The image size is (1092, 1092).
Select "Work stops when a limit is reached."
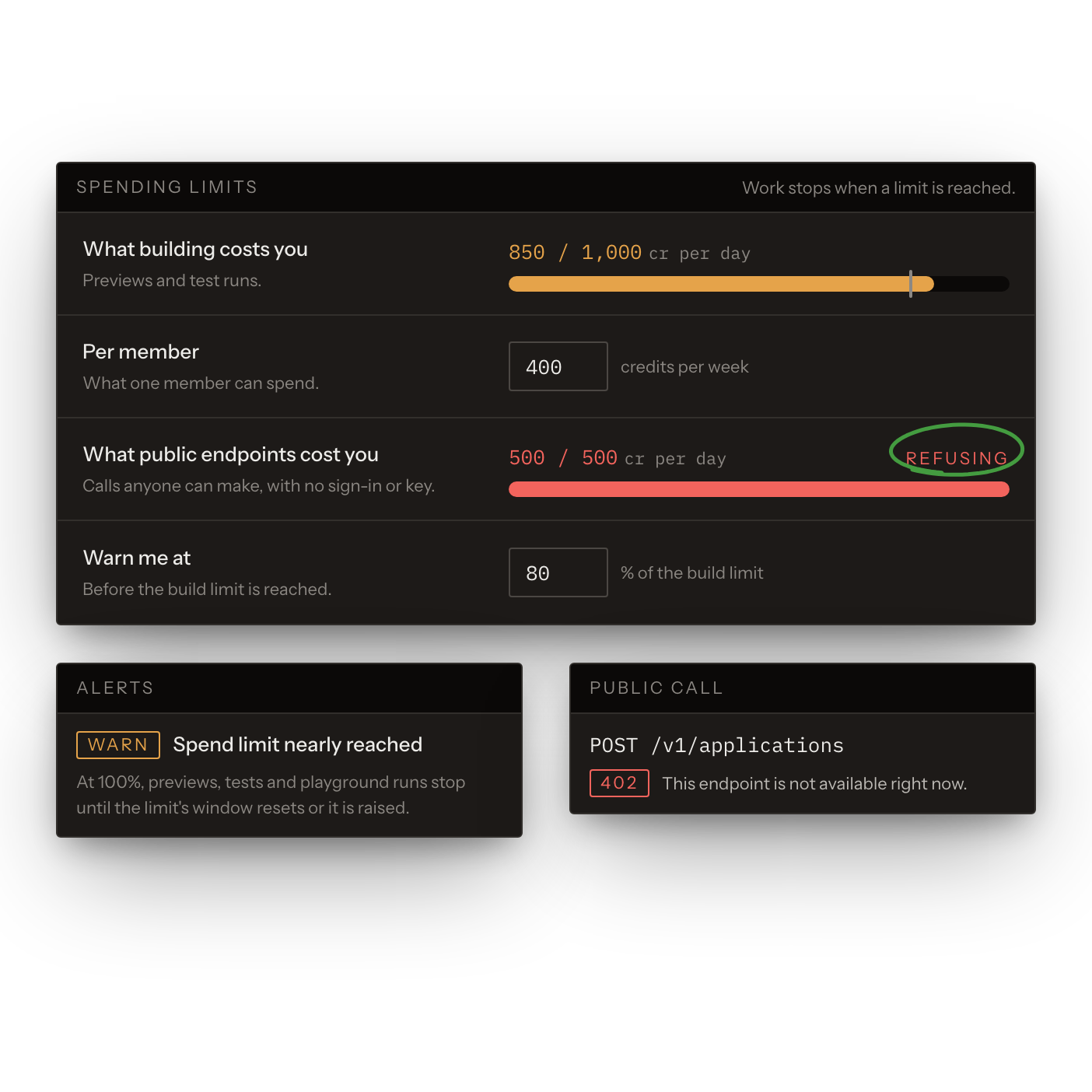879,187
